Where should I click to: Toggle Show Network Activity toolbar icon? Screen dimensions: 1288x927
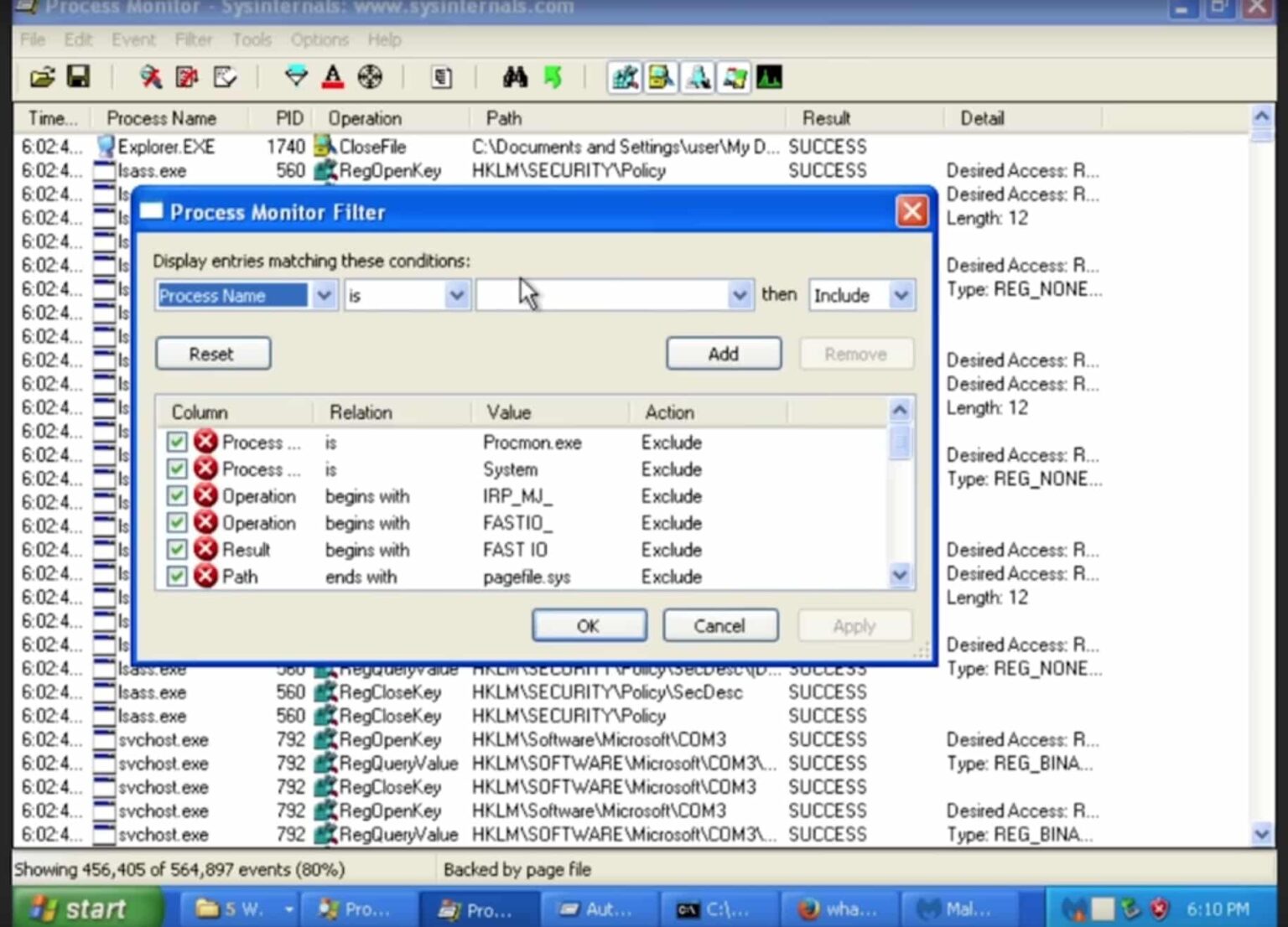pos(698,77)
